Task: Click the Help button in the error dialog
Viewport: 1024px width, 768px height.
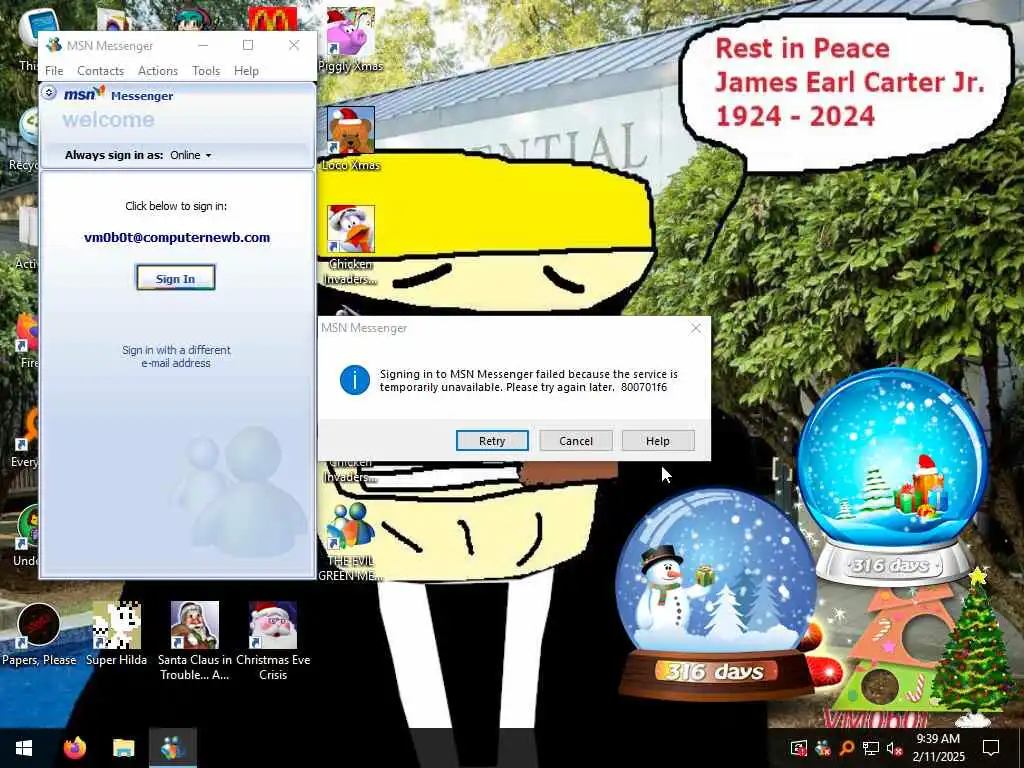Action: coord(658,441)
